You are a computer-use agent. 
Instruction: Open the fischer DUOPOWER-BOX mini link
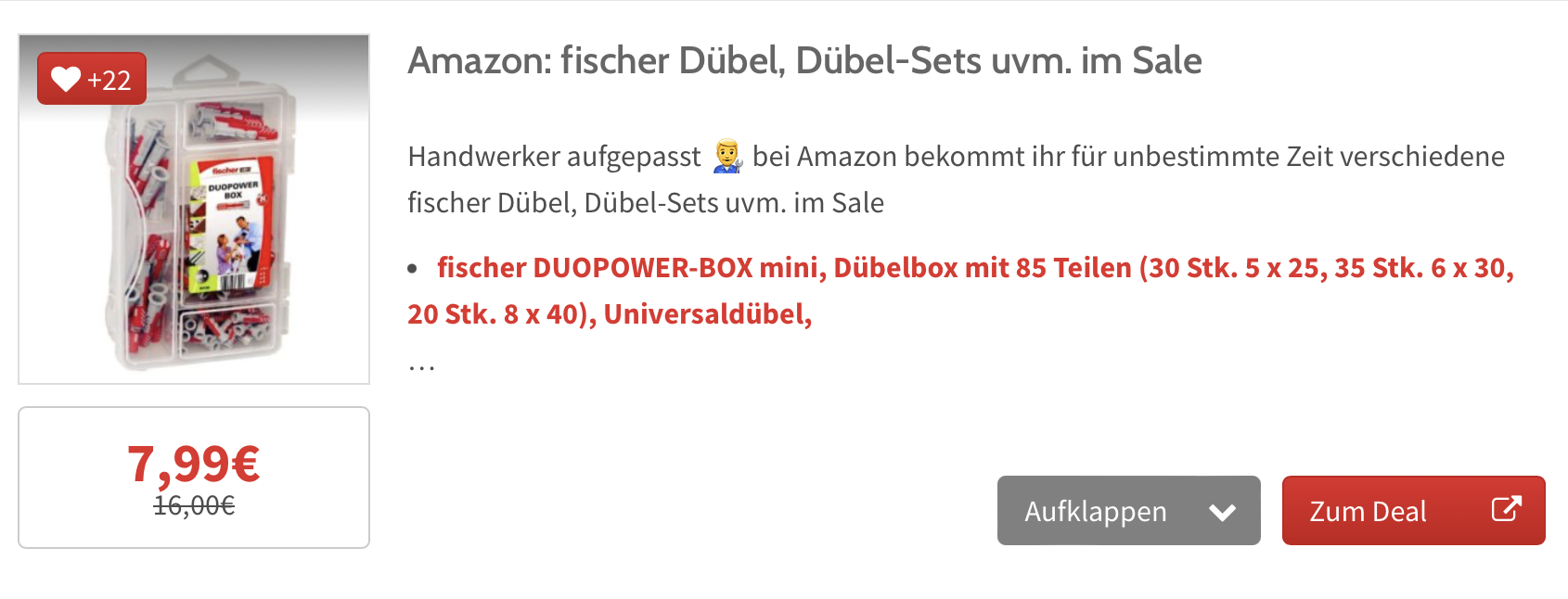[x=974, y=268]
